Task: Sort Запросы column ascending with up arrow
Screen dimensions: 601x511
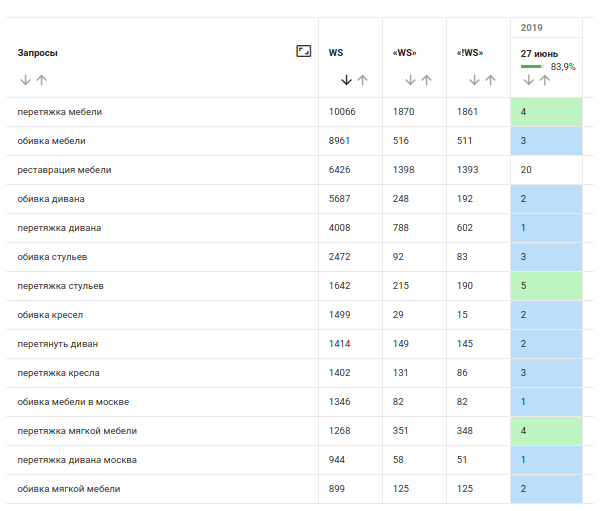Action: click(x=41, y=80)
